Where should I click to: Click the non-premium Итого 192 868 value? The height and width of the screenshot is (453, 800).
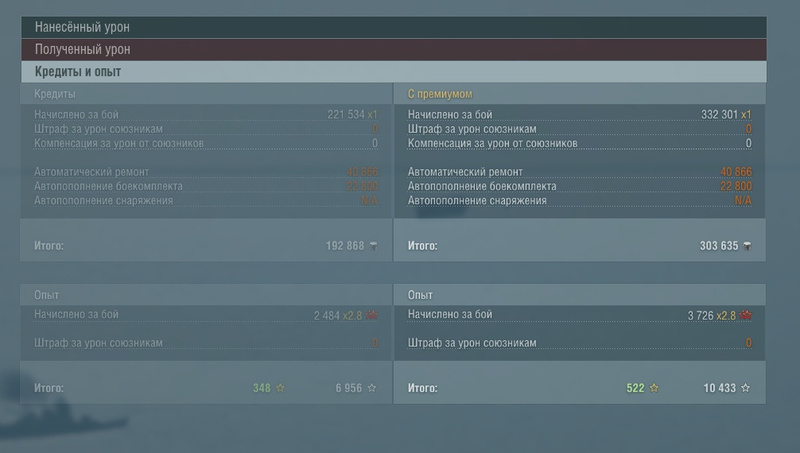(x=345, y=246)
